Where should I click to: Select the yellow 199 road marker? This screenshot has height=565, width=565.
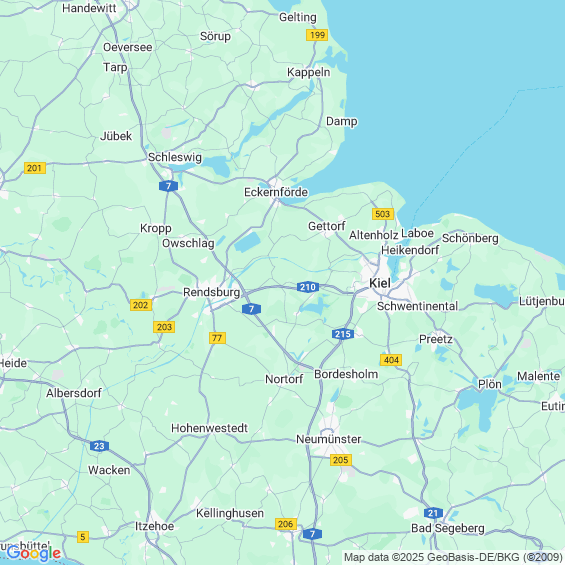pyautogui.click(x=317, y=35)
